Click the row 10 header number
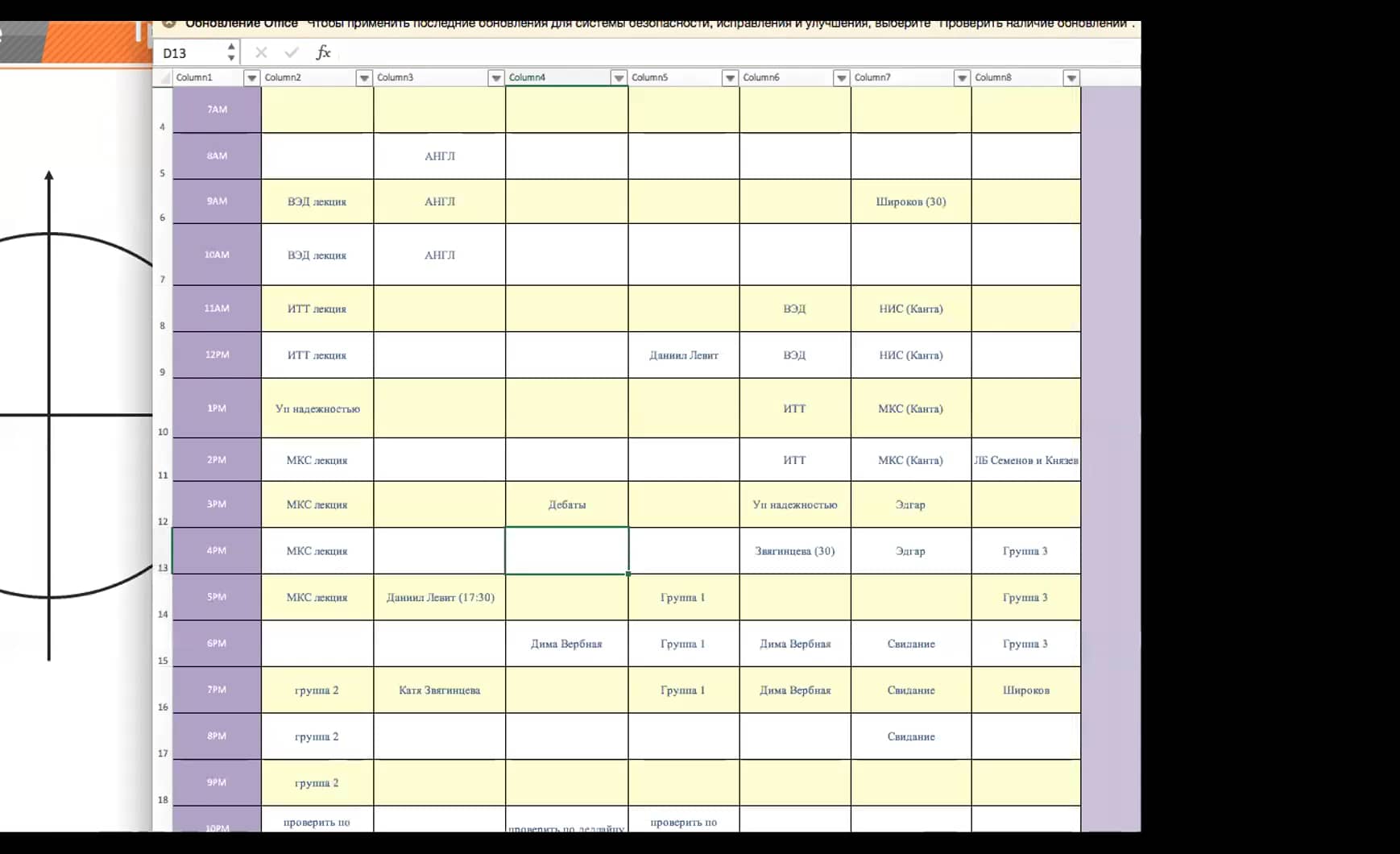 click(162, 432)
